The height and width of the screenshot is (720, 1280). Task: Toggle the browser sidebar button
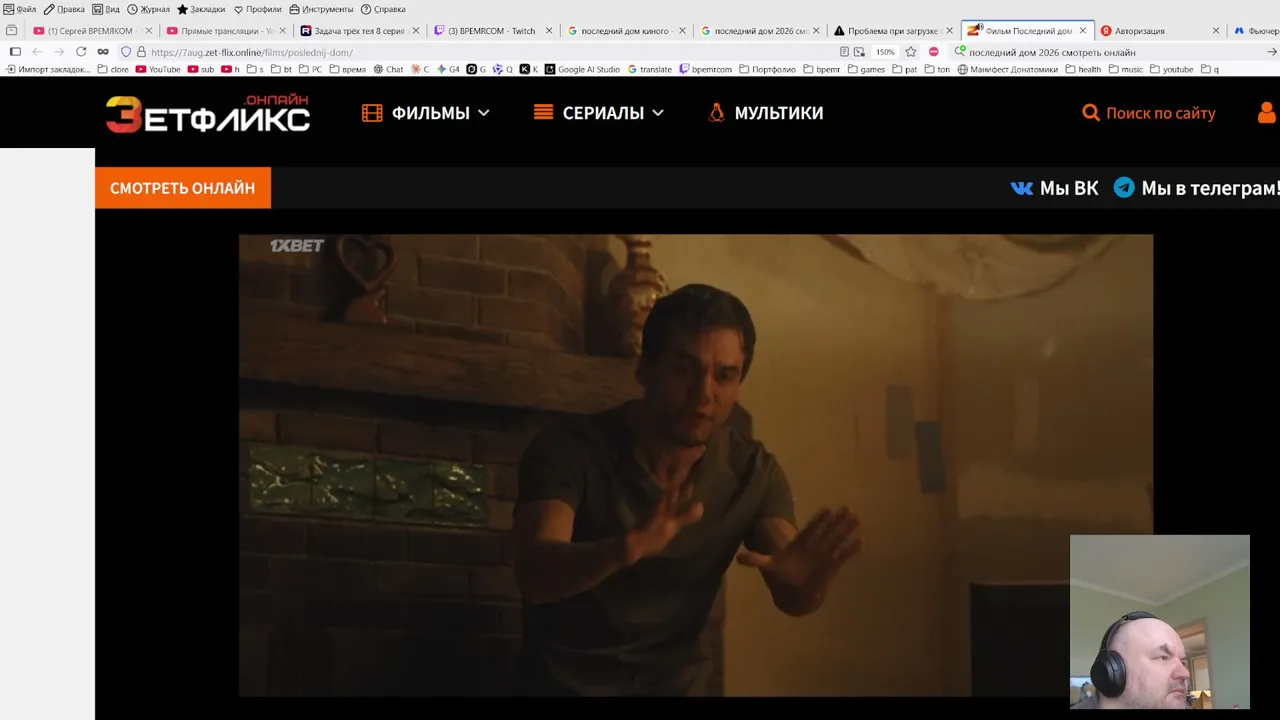[15, 52]
